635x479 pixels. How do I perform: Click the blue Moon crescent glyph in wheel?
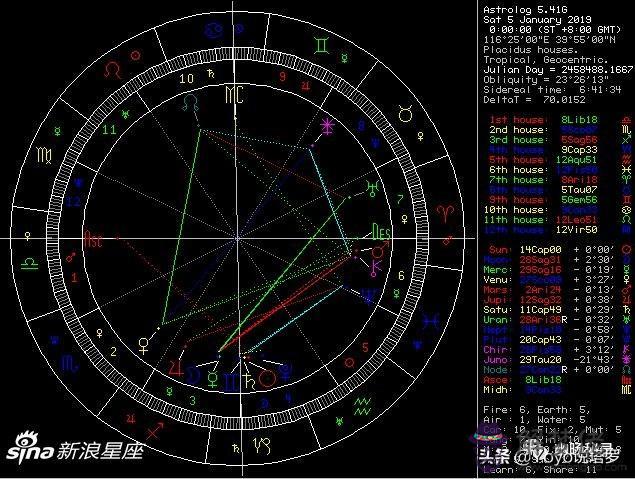(x=193, y=375)
